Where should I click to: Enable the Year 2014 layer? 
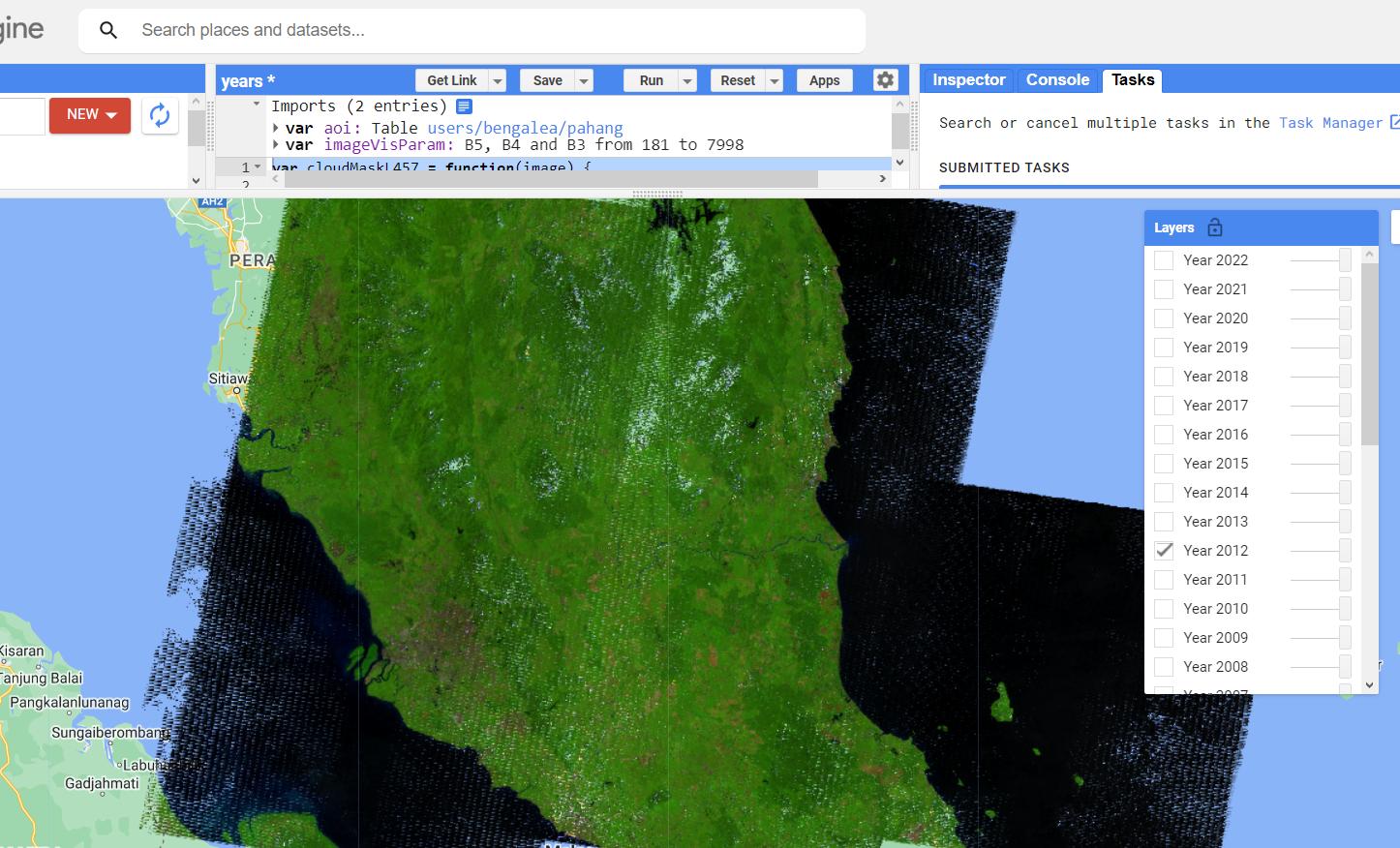point(1164,493)
